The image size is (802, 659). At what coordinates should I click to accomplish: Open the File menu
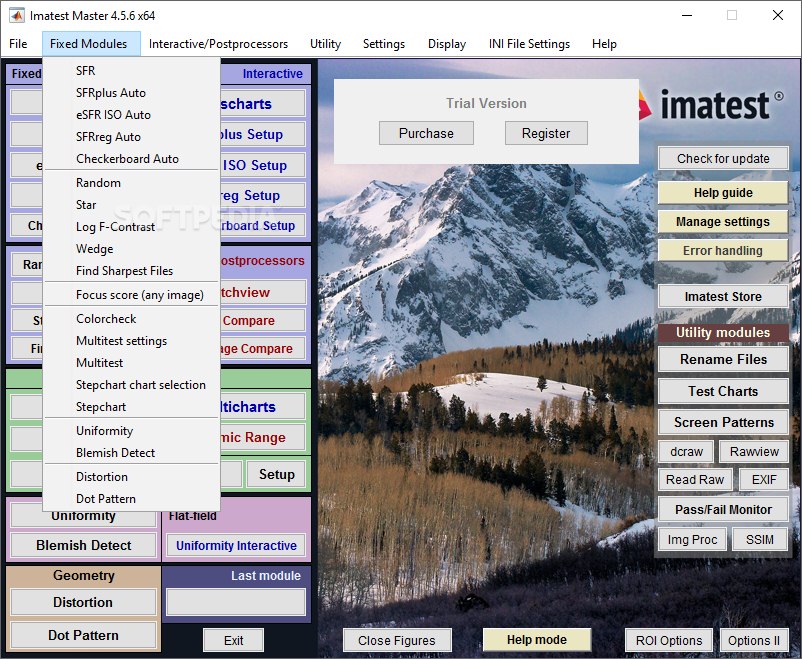coord(18,44)
